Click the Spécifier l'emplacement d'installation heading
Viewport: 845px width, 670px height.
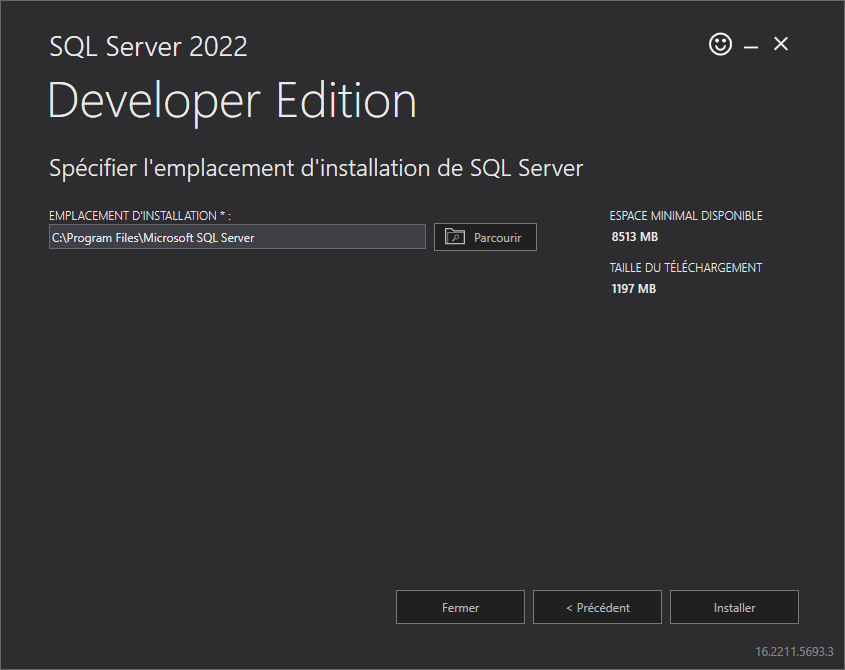click(x=316, y=168)
